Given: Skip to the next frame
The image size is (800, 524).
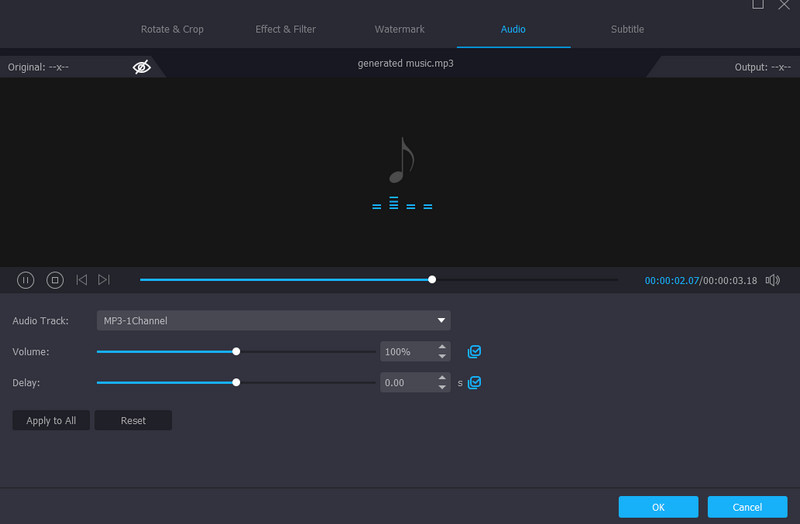Looking at the screenshot, I should coord(104,280).
